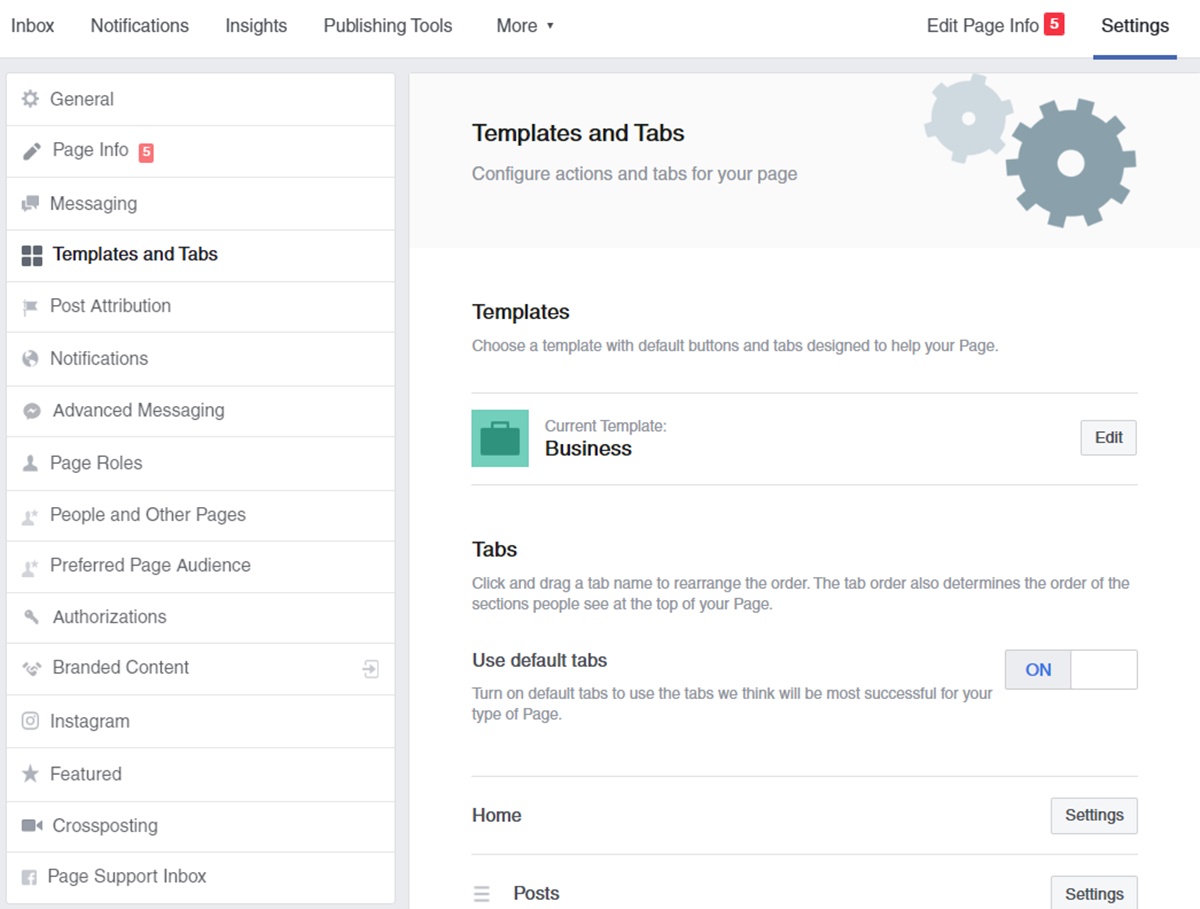
Task: Click the Page Info pencil icon
Action: (32, 151)
